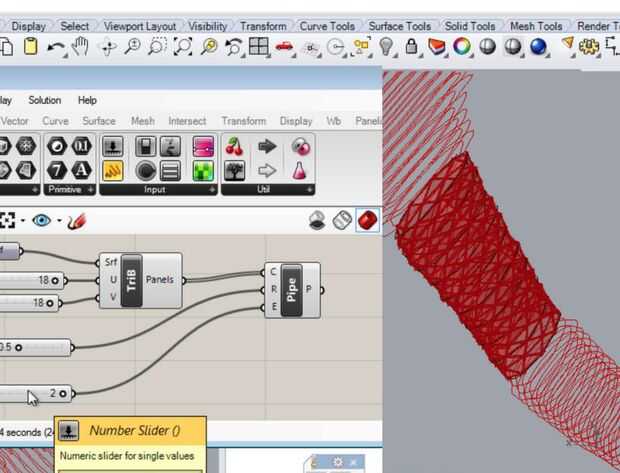Switch to the Wb tab in Grasshopper
620x473 pixels.
[334, 121]
